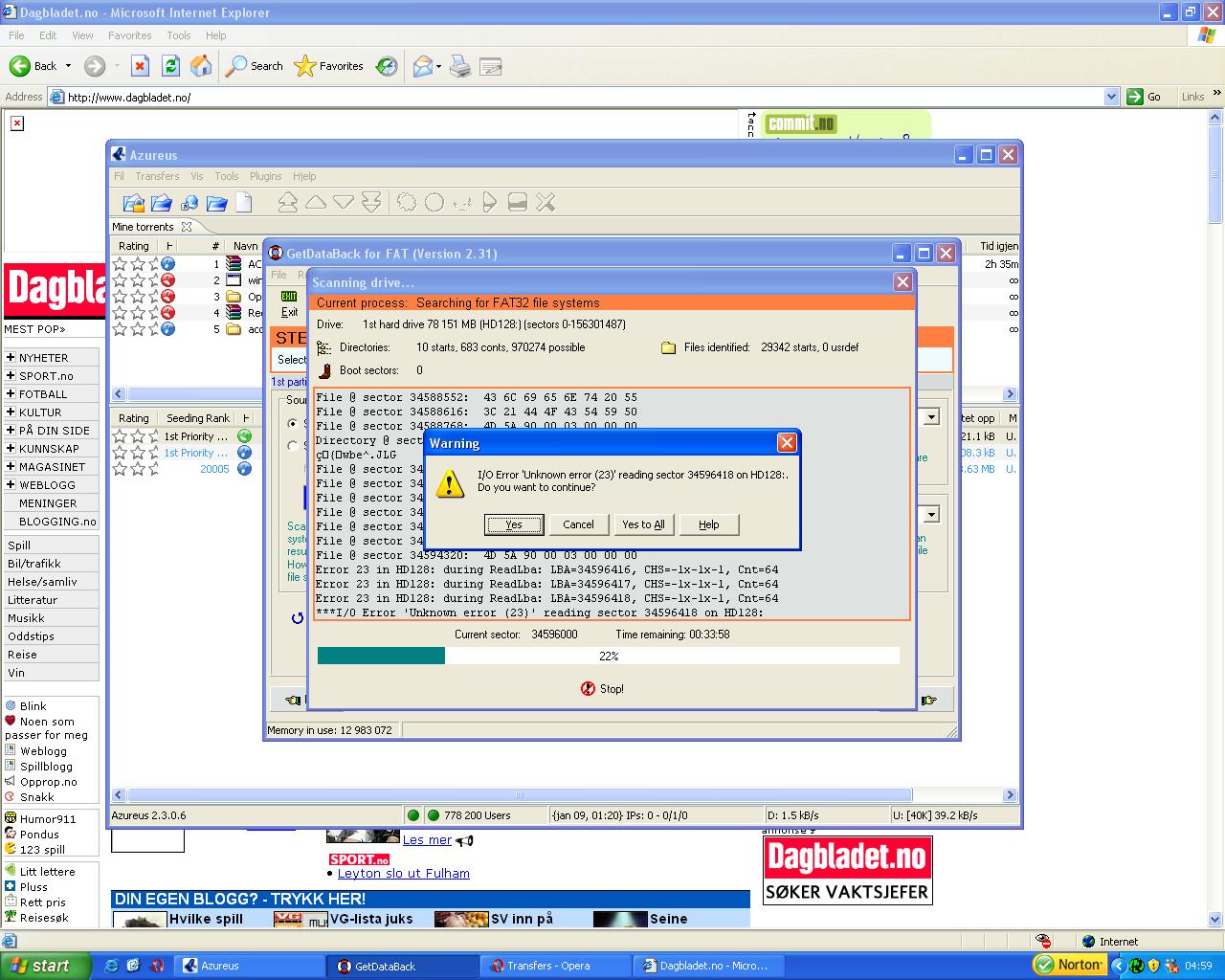Switch to Transfers - Opera in taskbar
The image size is (1225, 980).
(x=555, y=966)
